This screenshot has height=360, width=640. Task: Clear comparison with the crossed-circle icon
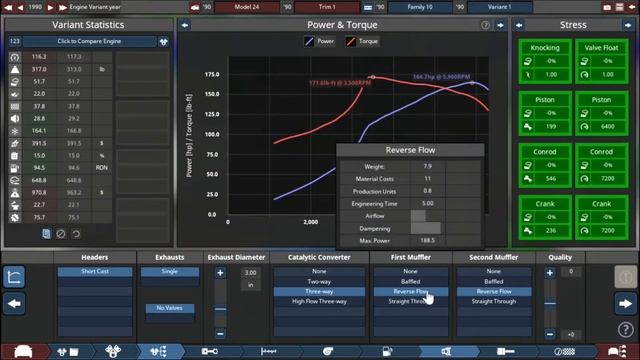tap(61, 234)
